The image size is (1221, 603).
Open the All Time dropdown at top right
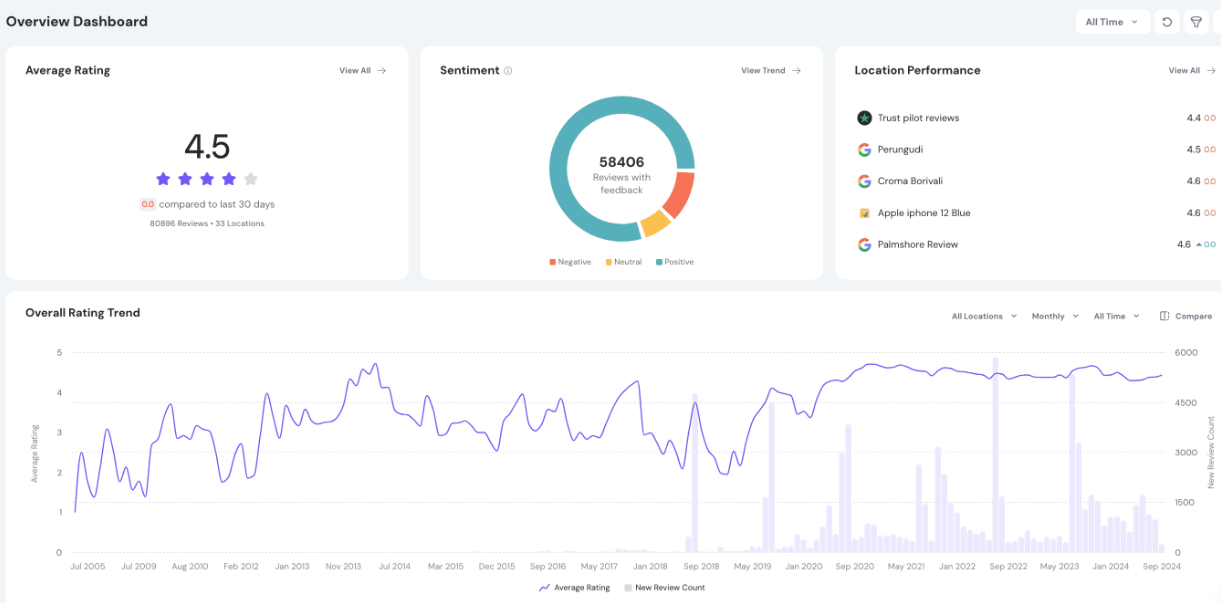1111,21
